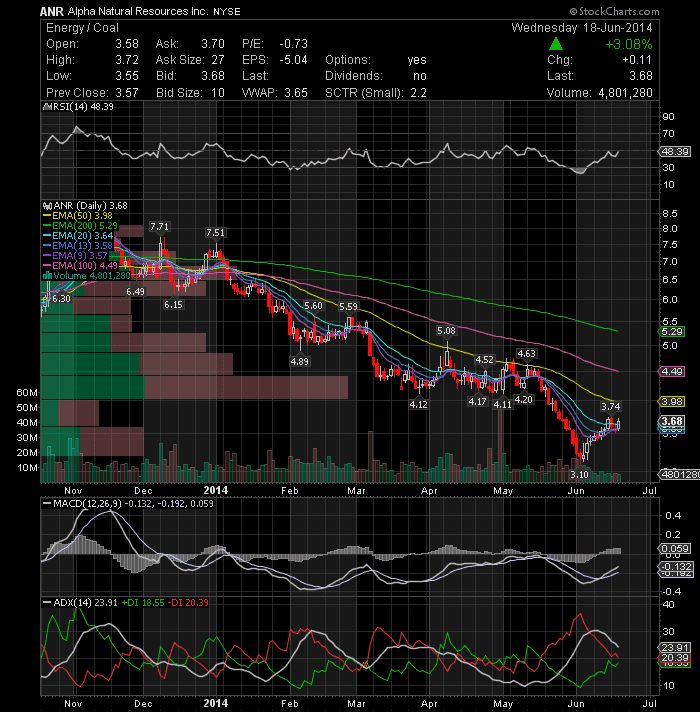Click the RSI(14) 48.39 indicator label
Screen dimensions: 700x712
click(78, 107)
